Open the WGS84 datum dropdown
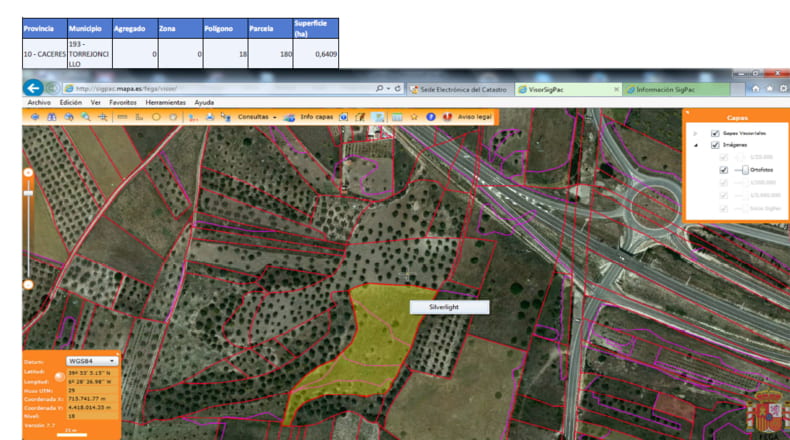The width and height of the screenshot is (790, 440). pos(92,361)
